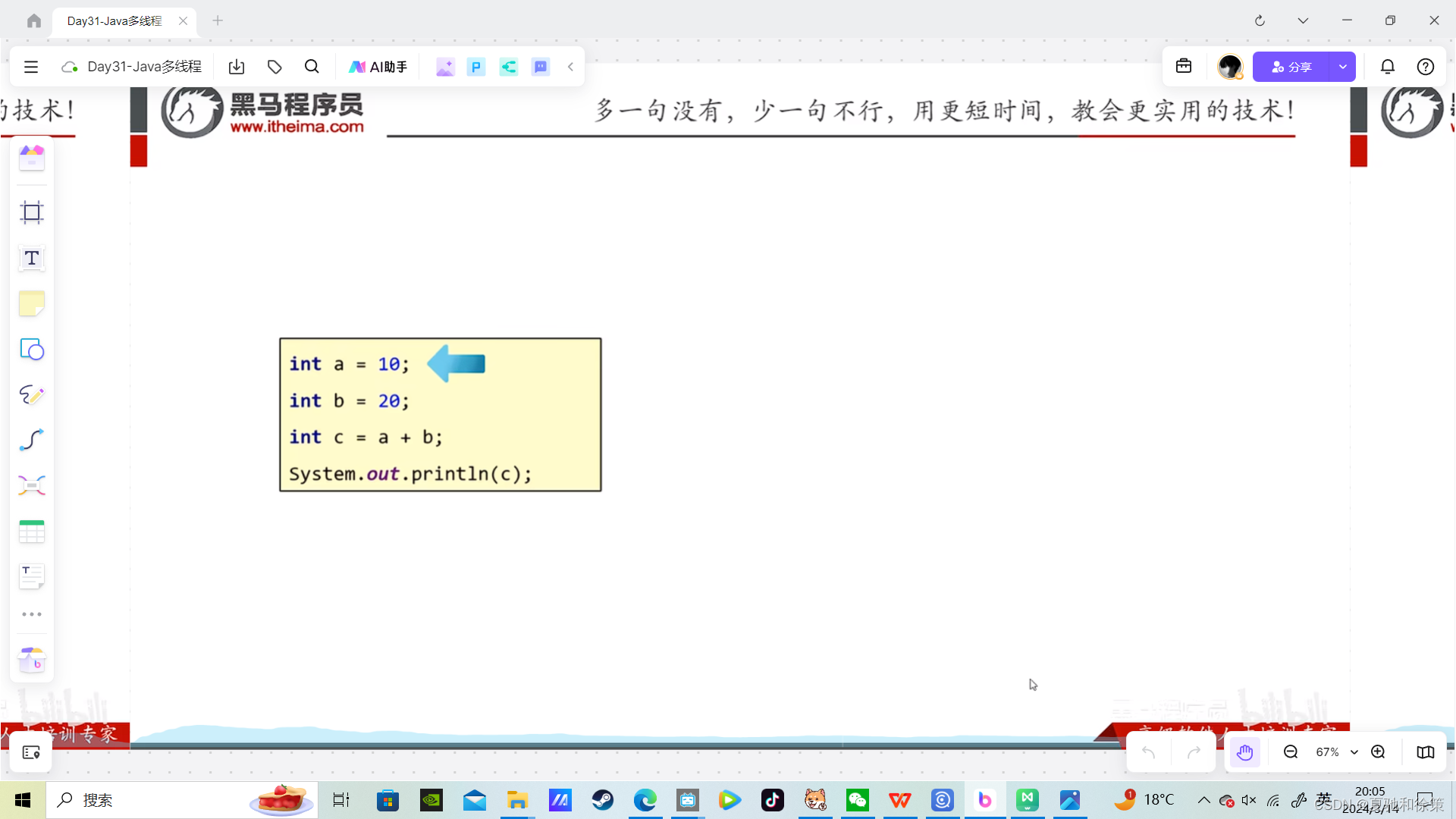Select the sticky note tool
The height and width of the screenshot is (819, 1456).
click(x=31, y=304)
